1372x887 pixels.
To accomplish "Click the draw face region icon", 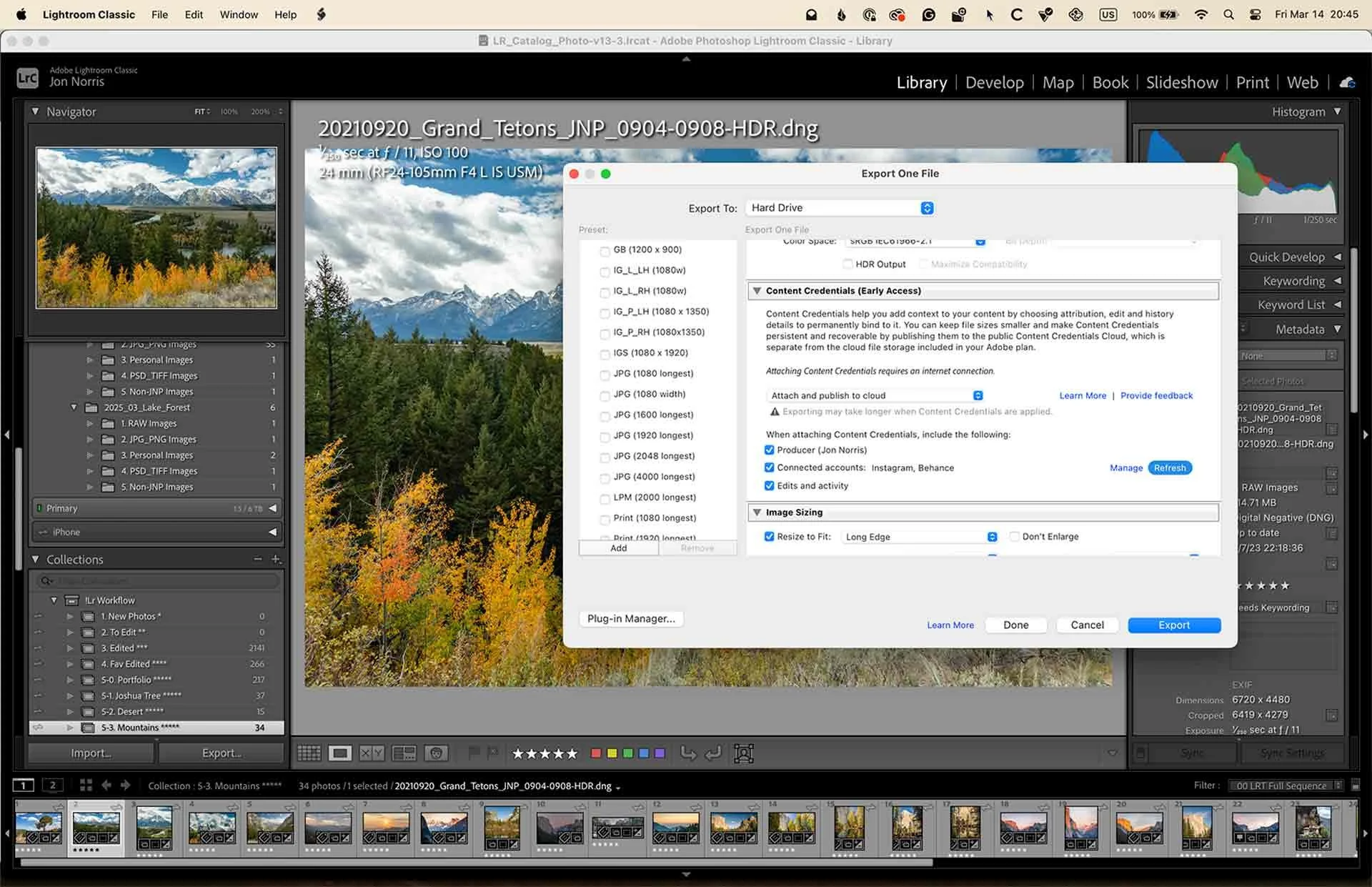I will tap(743, 753).
